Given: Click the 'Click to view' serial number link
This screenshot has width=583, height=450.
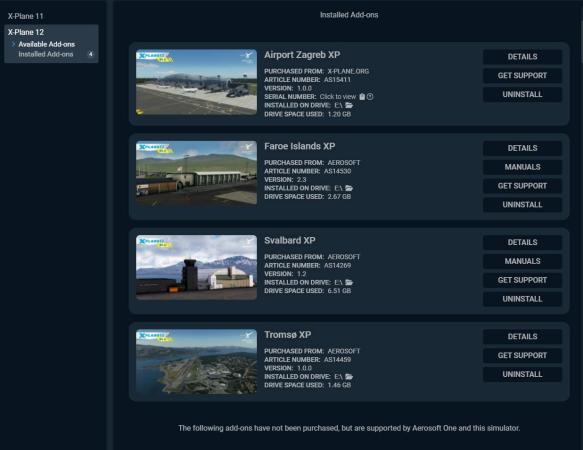Looking at the screenshot, I should pyautogui.click(x=338, y=97).
